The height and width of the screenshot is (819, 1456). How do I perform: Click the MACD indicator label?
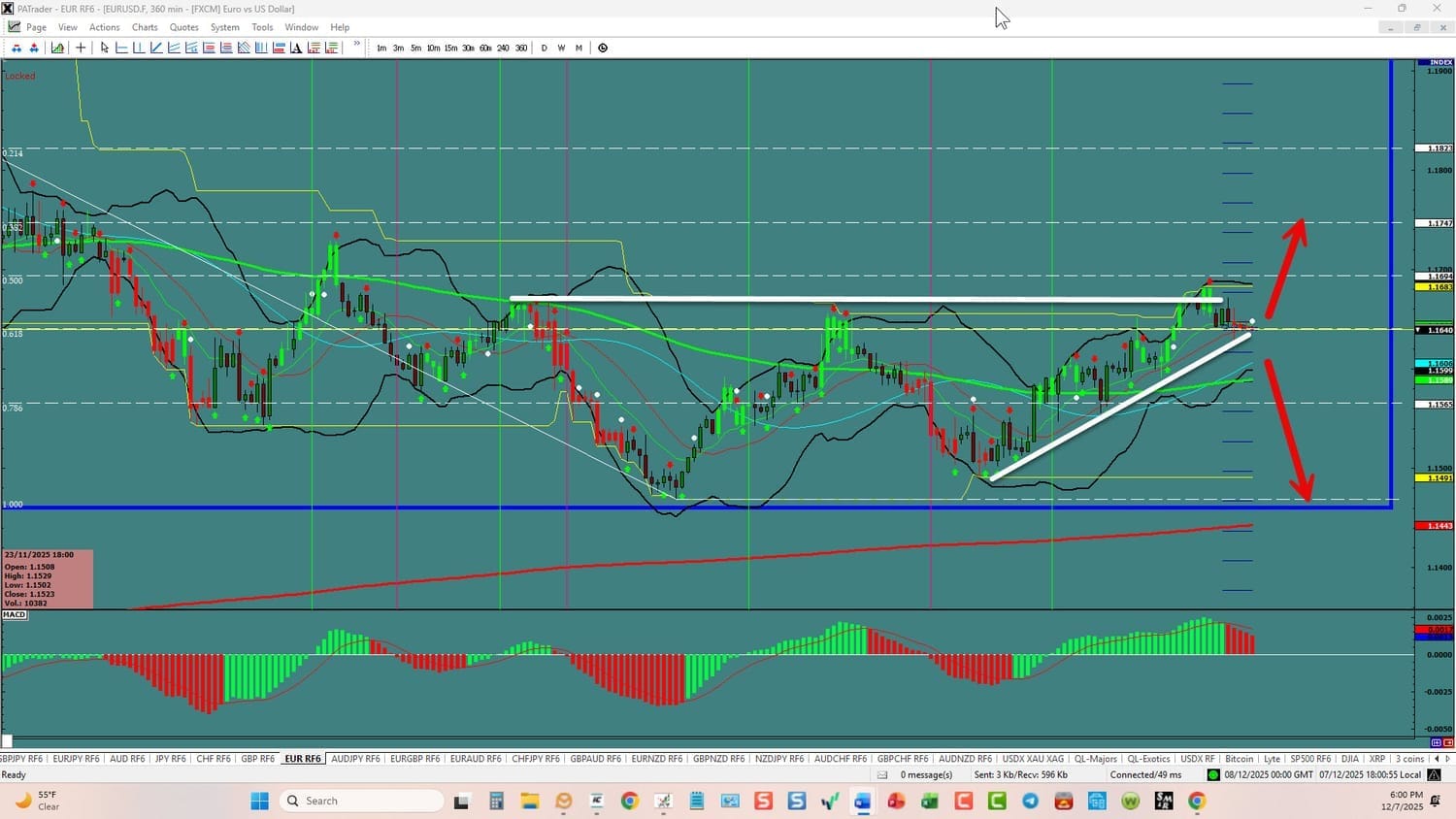tap(15, 615)
